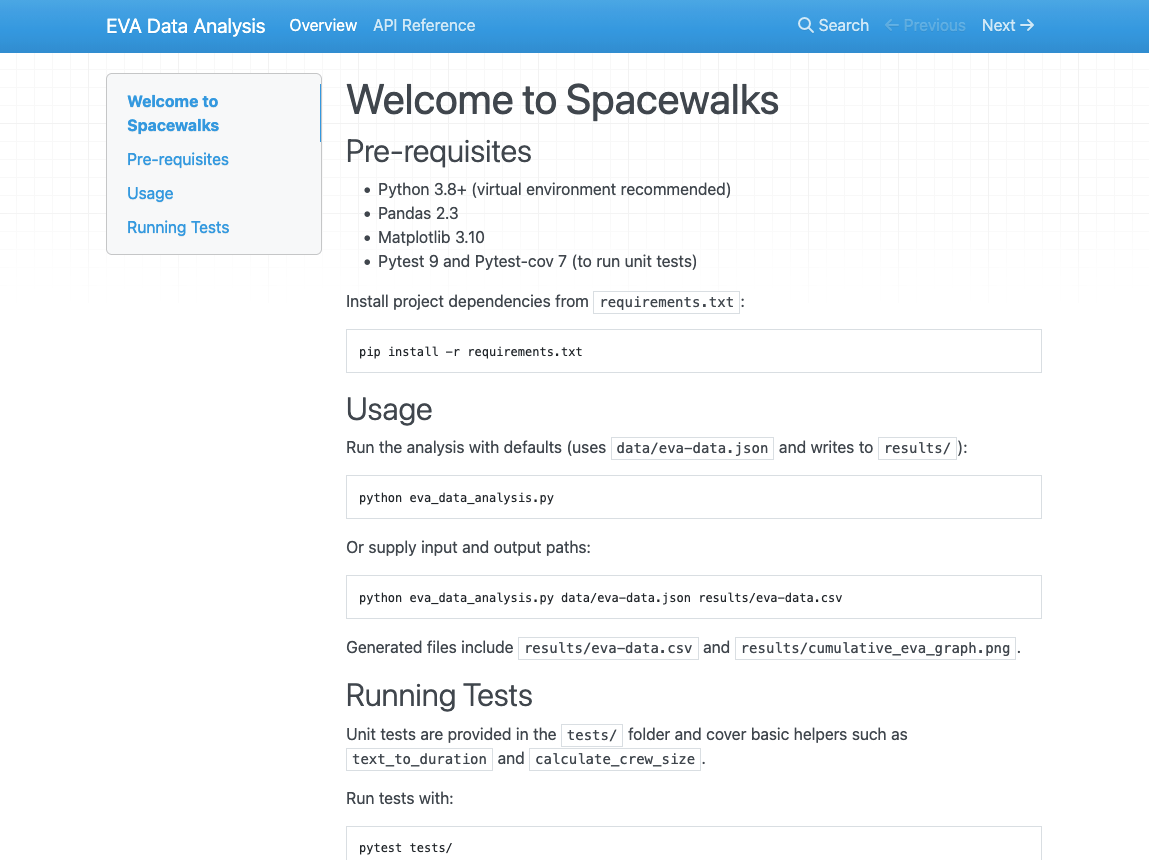Select Welcome to Spacewalks in the sidebar

172,113
